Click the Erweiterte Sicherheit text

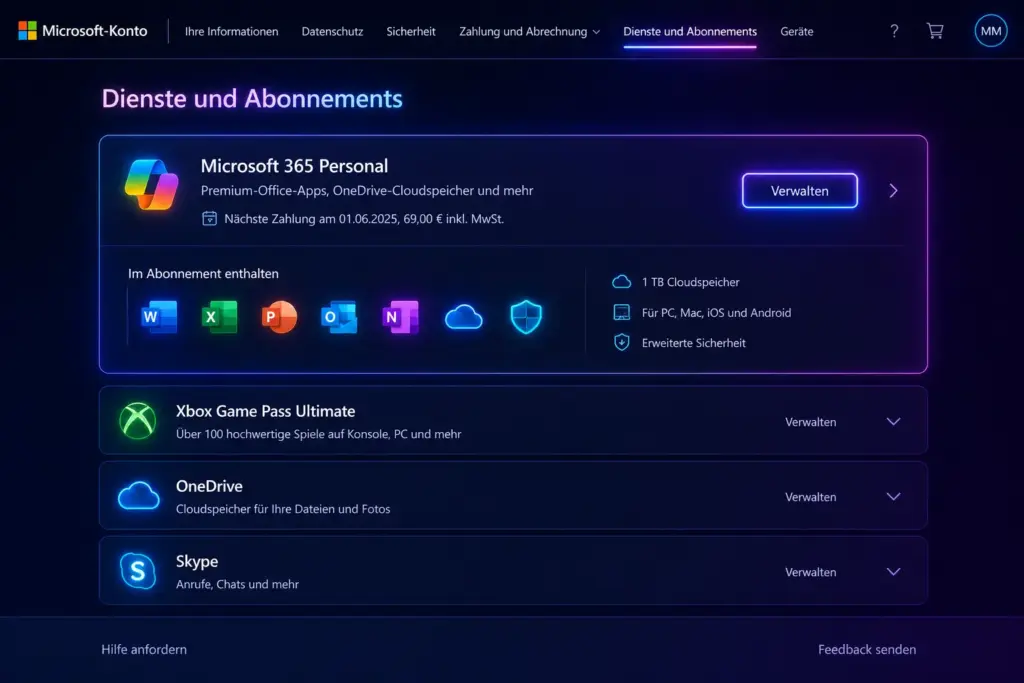click(x=694, y=343)
